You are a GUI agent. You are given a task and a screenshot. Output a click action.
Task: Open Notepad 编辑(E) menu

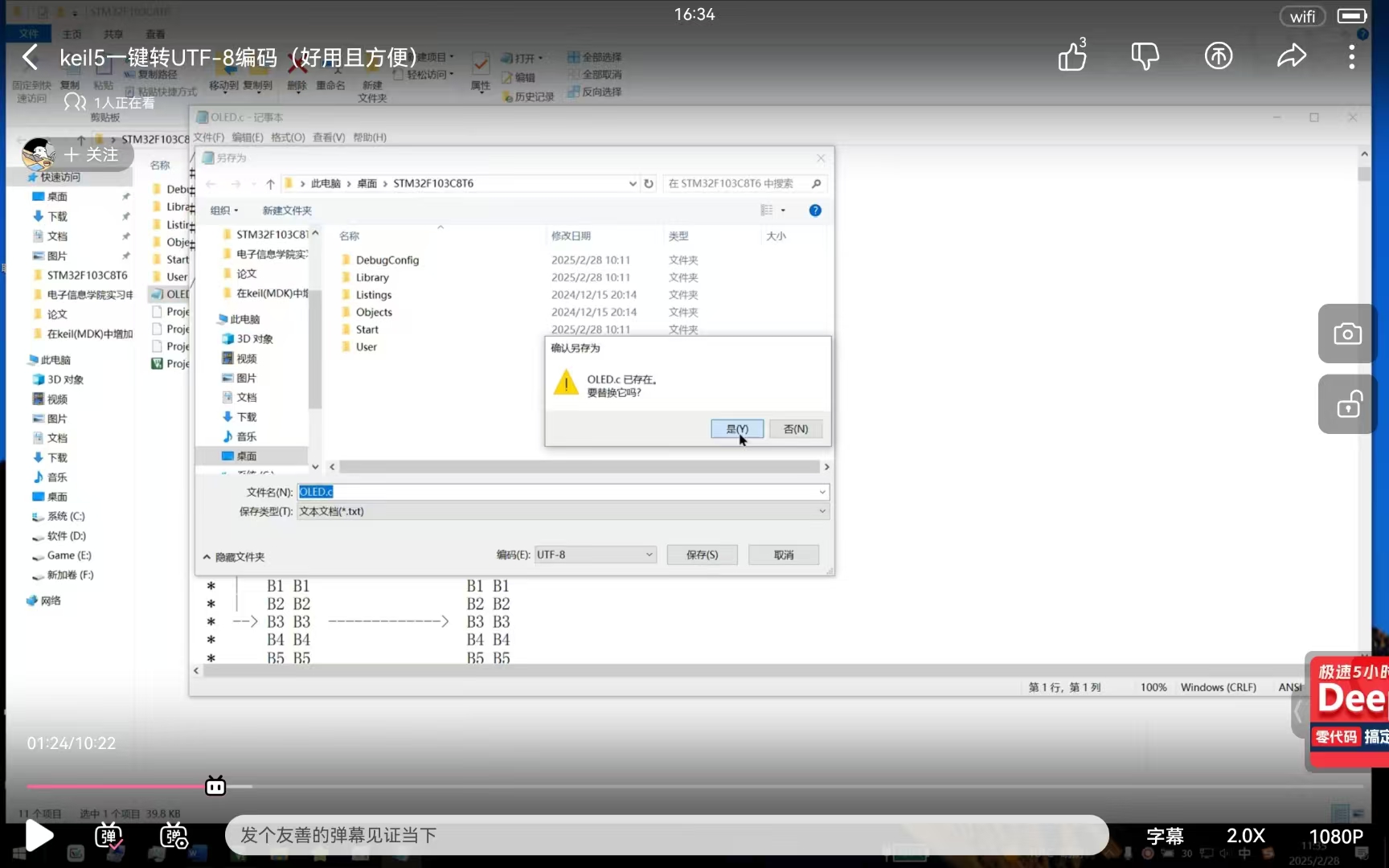[247, 137]
